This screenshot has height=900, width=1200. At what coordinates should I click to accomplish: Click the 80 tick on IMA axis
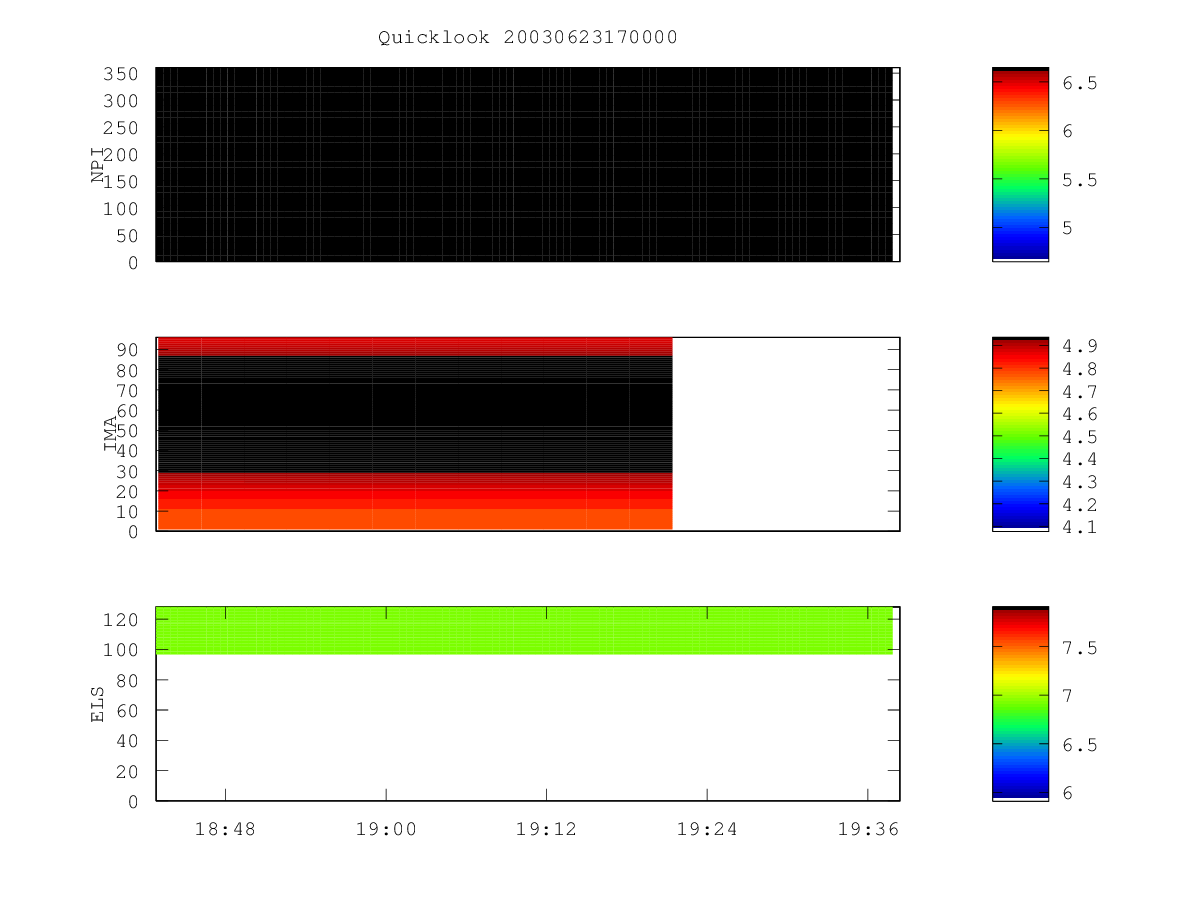coord(127,370)
